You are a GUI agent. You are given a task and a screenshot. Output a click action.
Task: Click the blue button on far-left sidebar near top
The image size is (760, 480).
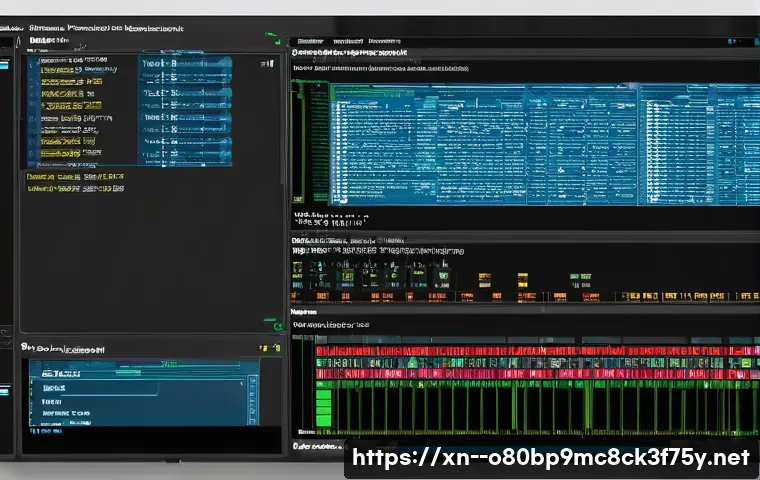[x=4, y=63]
